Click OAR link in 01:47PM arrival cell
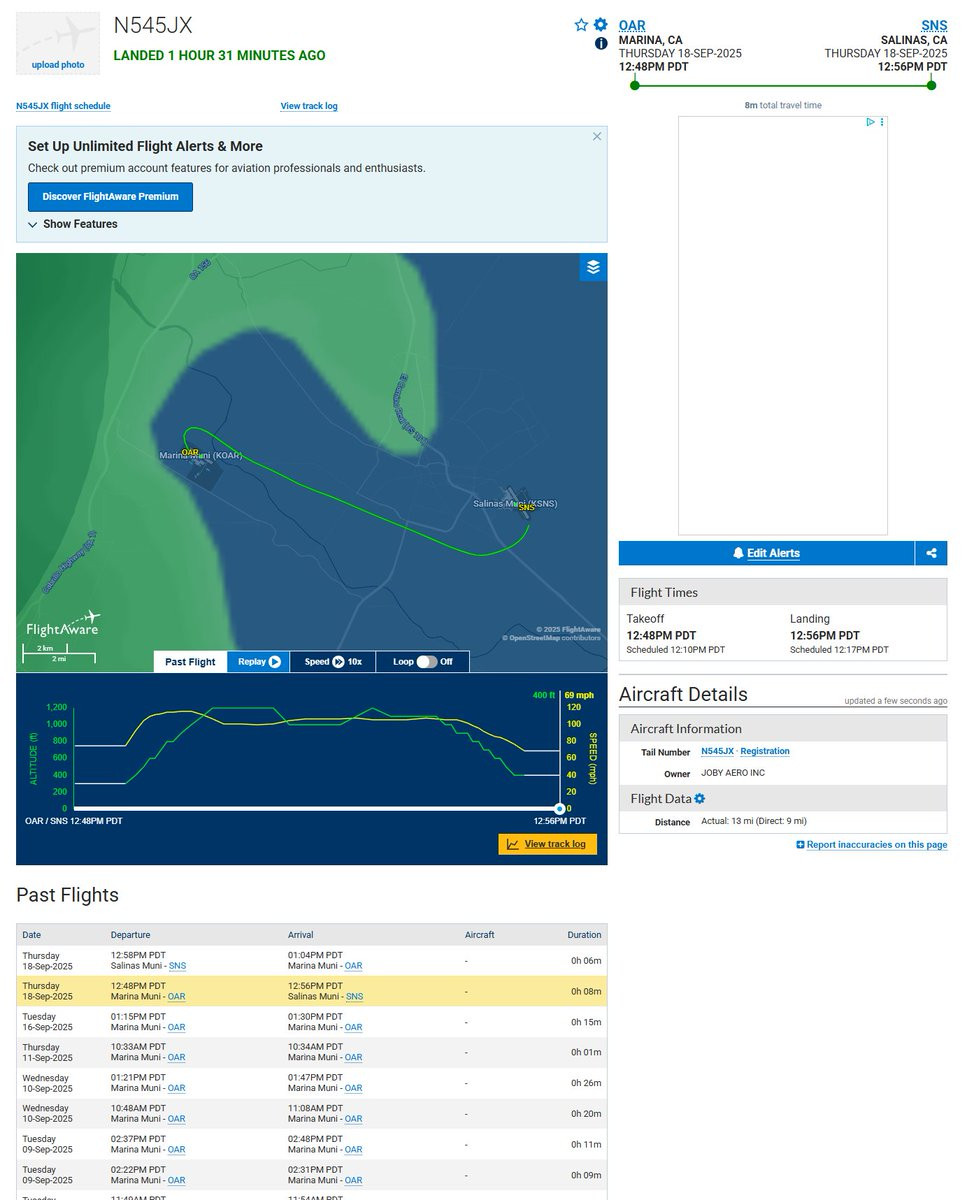974x1200 pixels. [x=353, y=1088]
